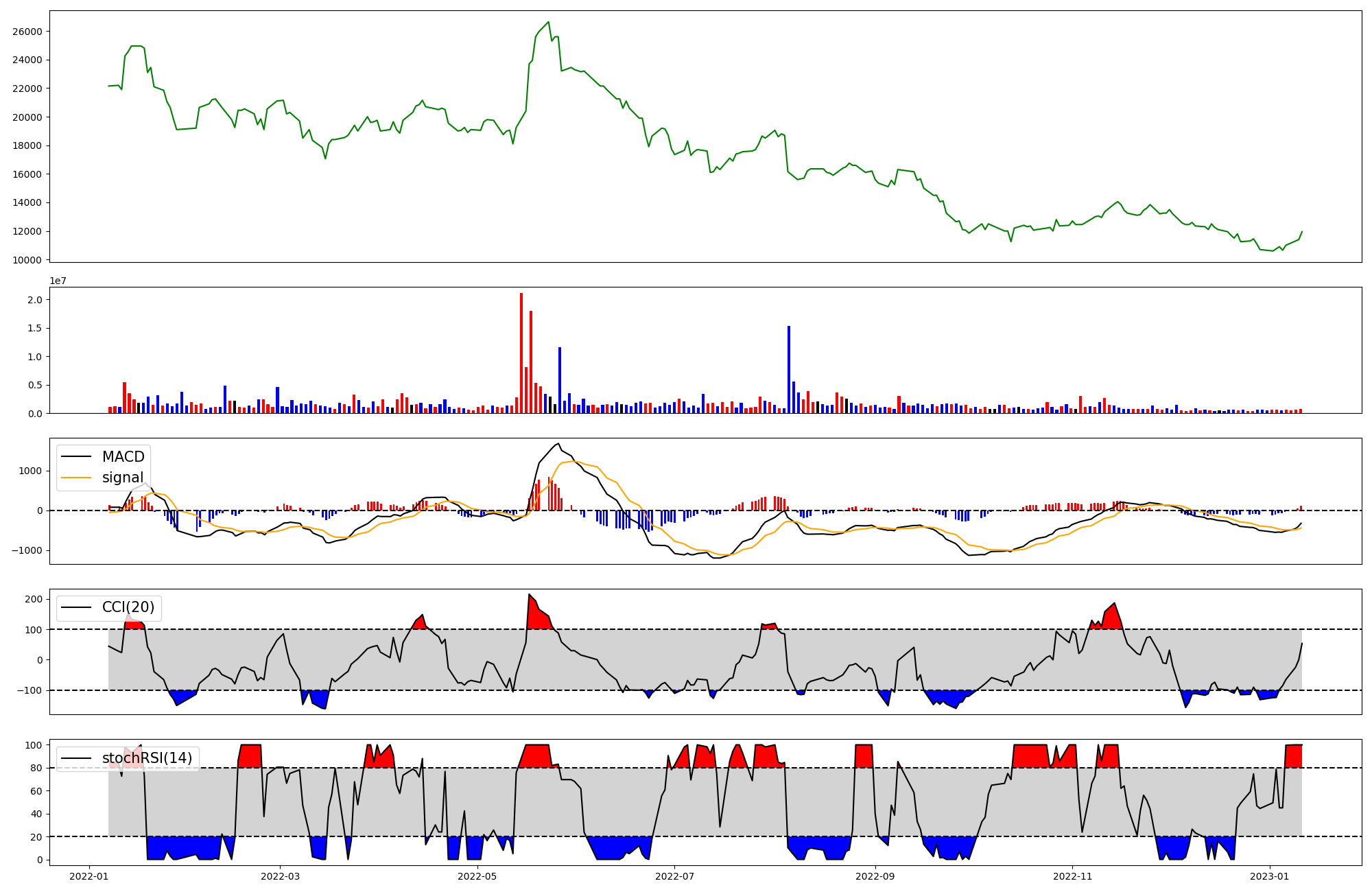
Task: Click the tallest red volume bar
Action: pos(521,353)
